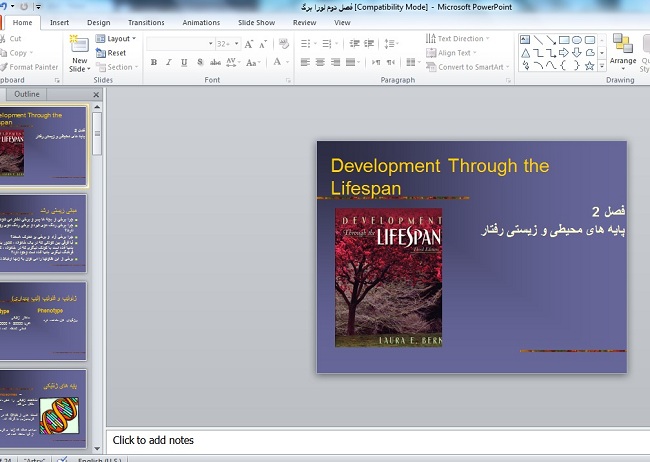Open Text Direction dropdown

click(x=458, y=39)
